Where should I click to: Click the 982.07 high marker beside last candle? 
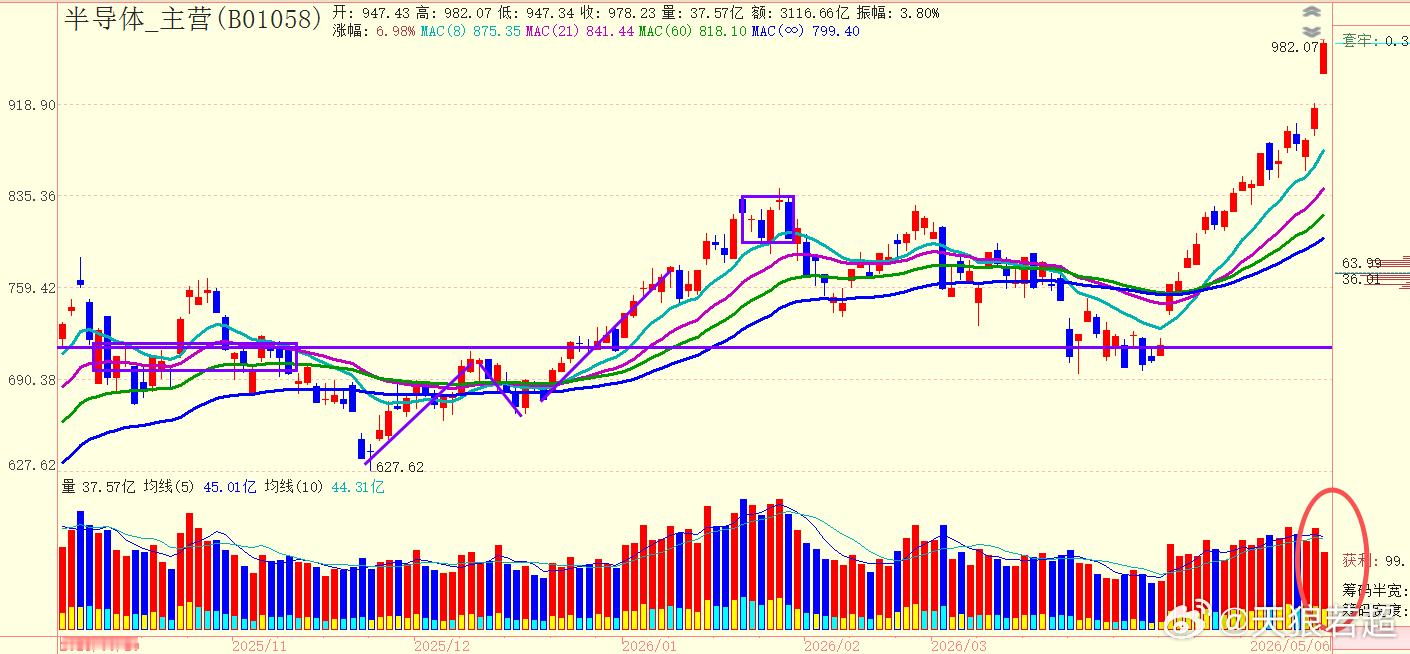click(1294, 47)
